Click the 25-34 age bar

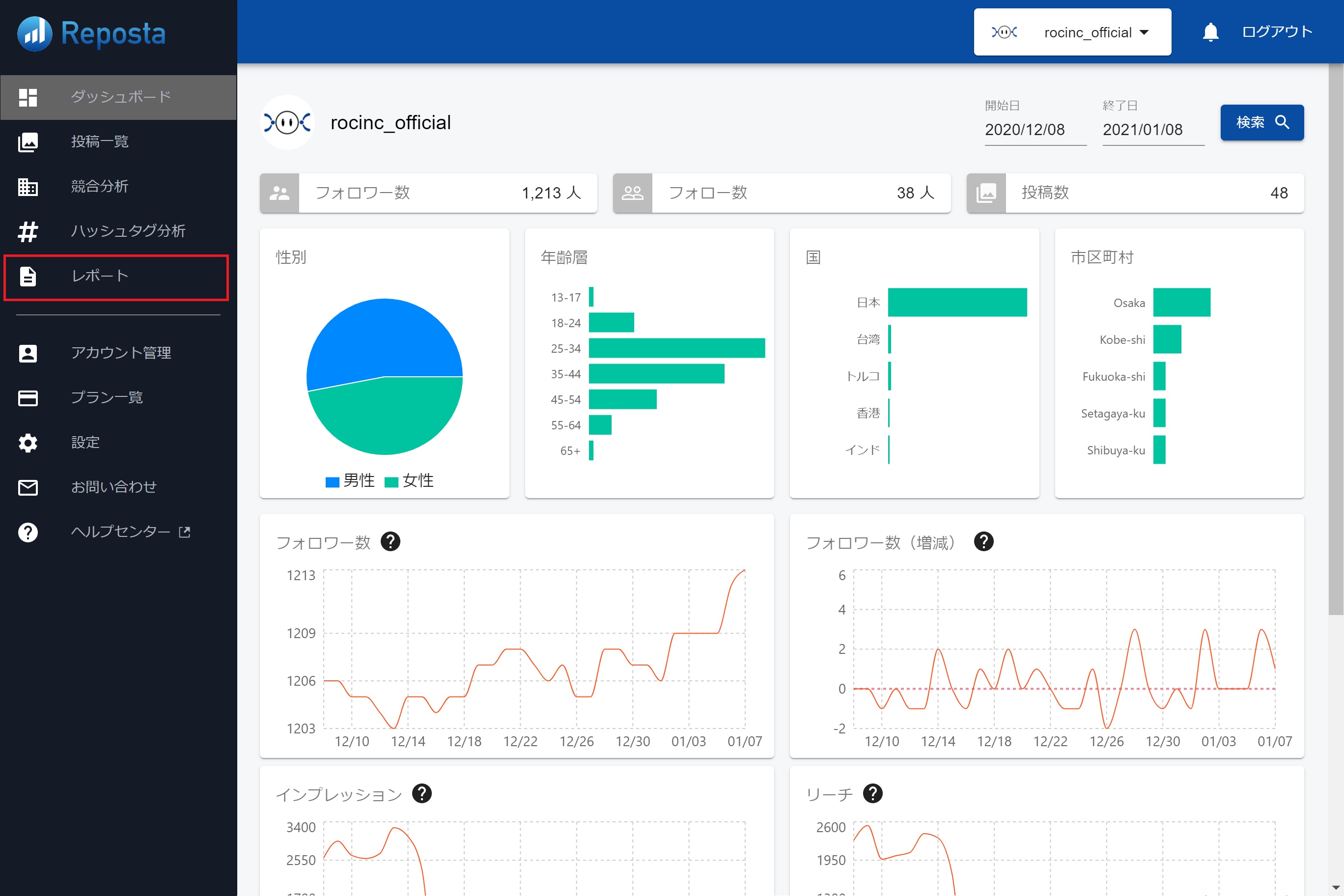[676, 348]
